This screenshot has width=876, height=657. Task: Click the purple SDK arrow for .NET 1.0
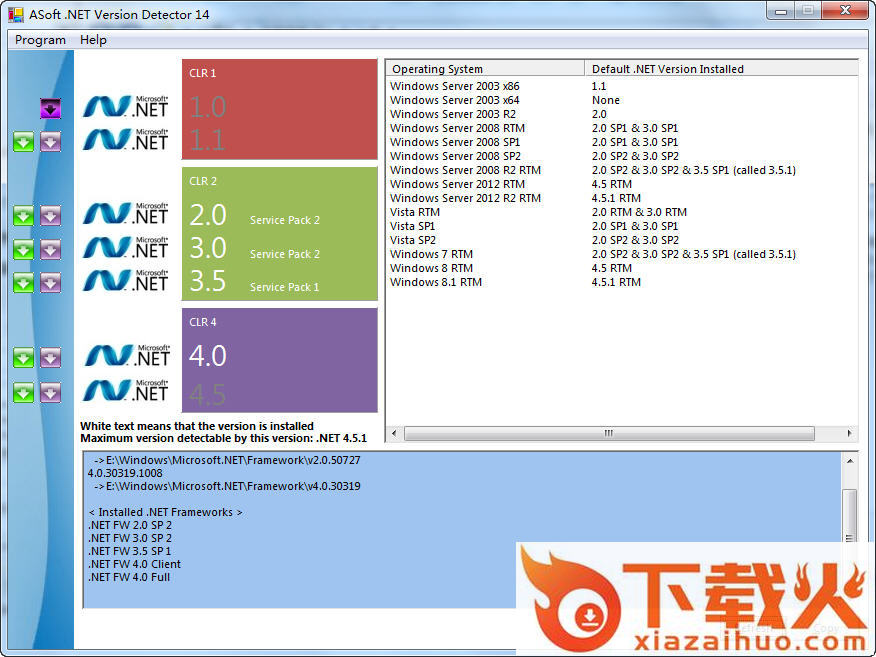pyautogui.click(x=50, y=108)
